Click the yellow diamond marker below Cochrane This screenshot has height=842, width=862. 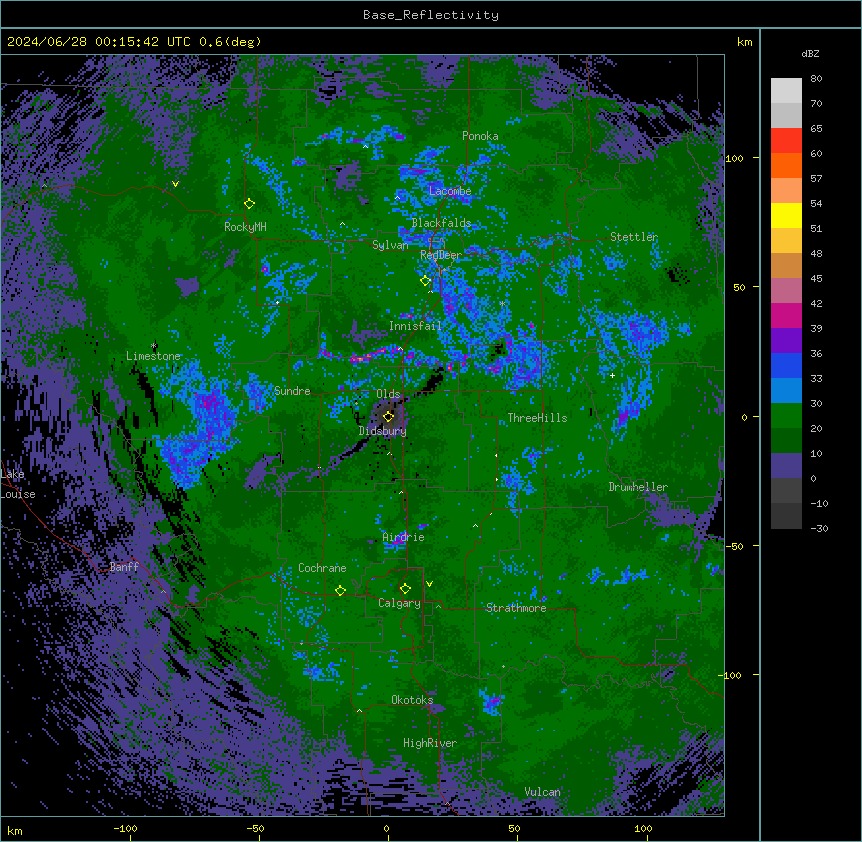(340, 591)
